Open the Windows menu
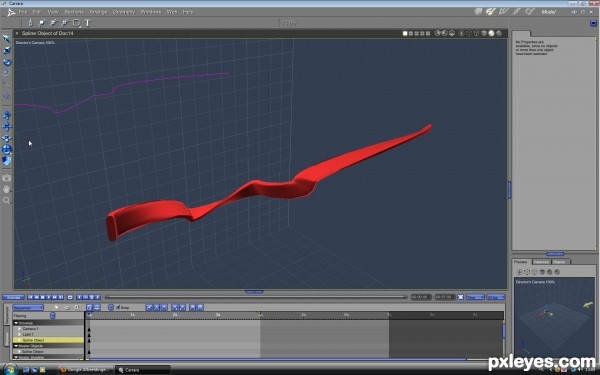This screenshot has height=375, width=600. (151, 12)
